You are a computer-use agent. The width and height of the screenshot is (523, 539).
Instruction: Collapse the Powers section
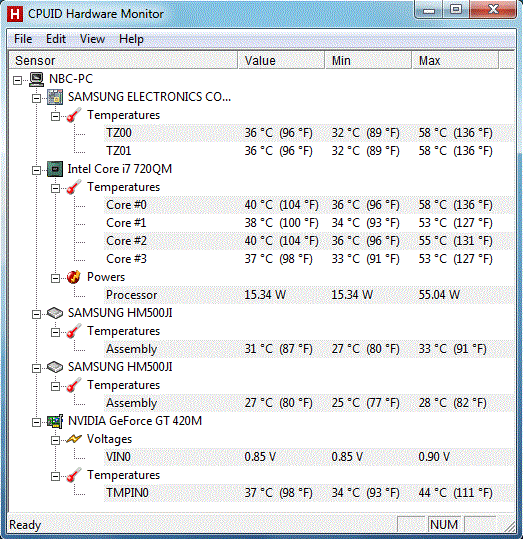pyautogui.click(x=55, y=278)
